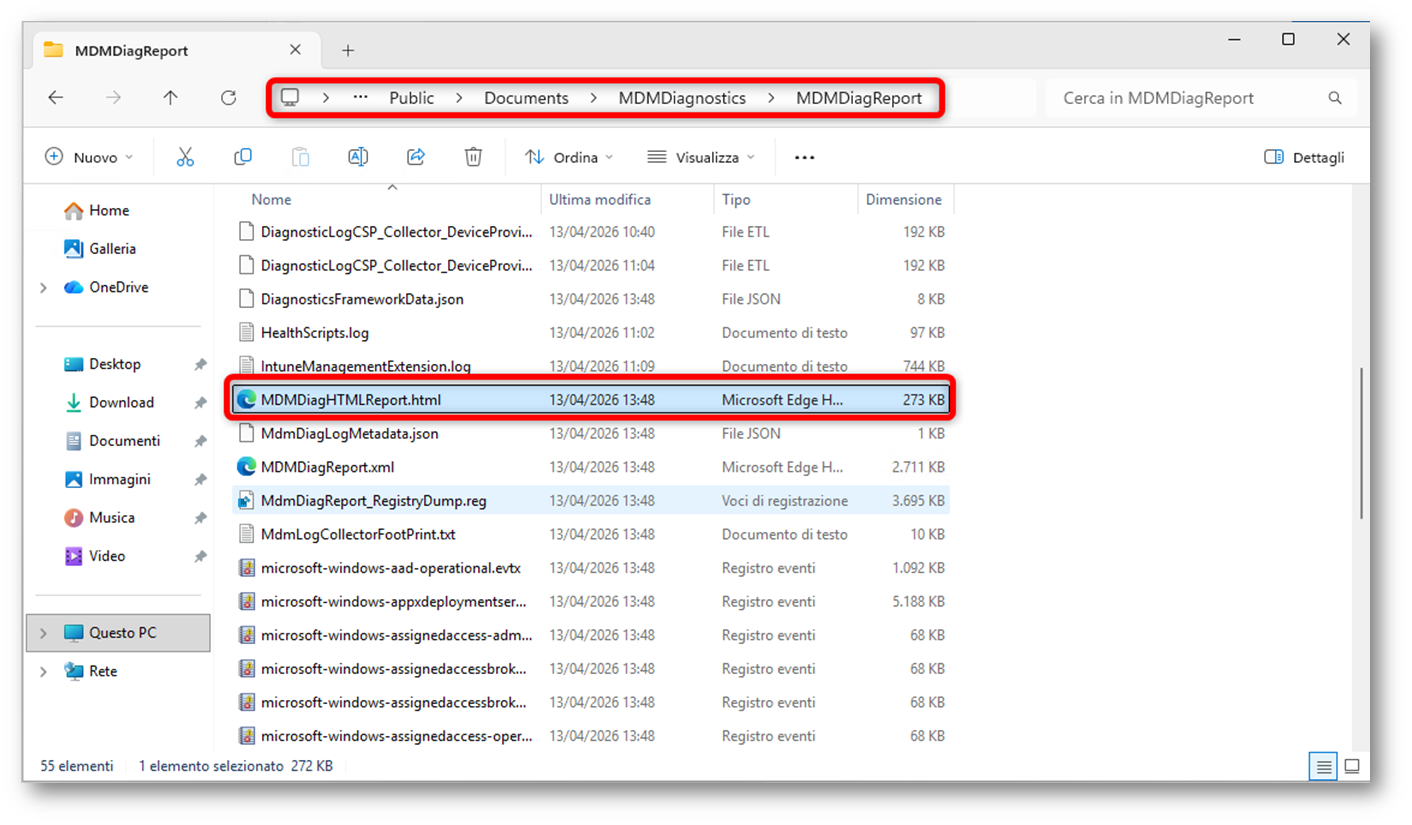The image size is (1412, 825).
Task: Open the Ordina sort dropdown
Action: (569, 157)
